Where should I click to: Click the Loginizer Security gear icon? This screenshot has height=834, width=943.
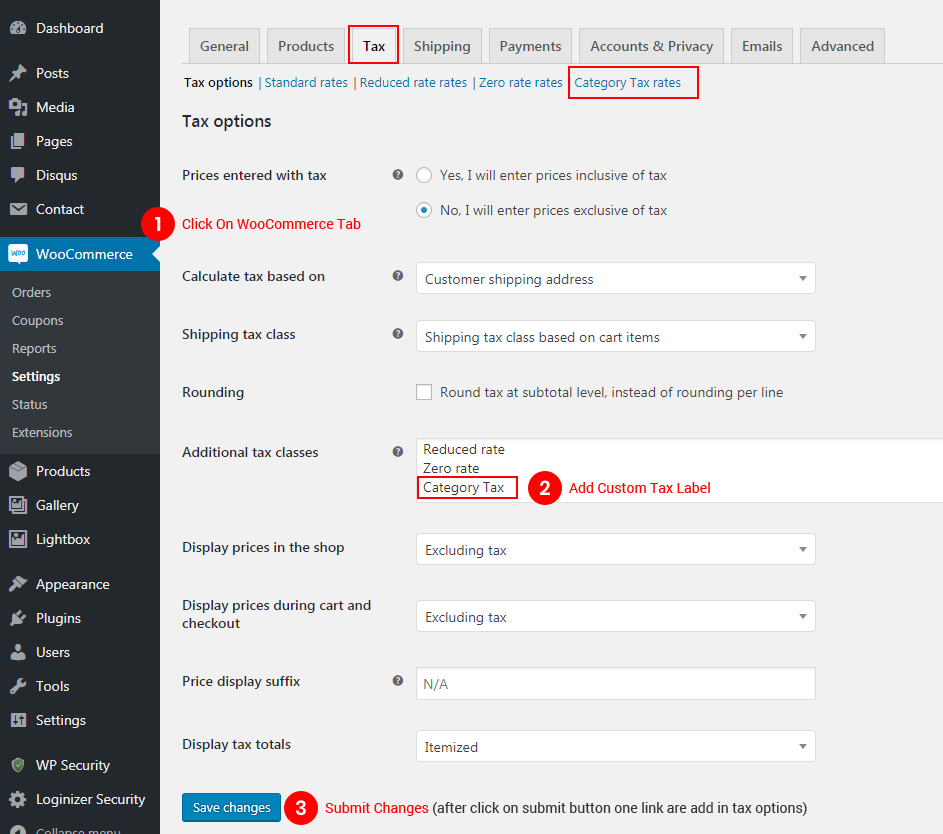click(18, 799)
